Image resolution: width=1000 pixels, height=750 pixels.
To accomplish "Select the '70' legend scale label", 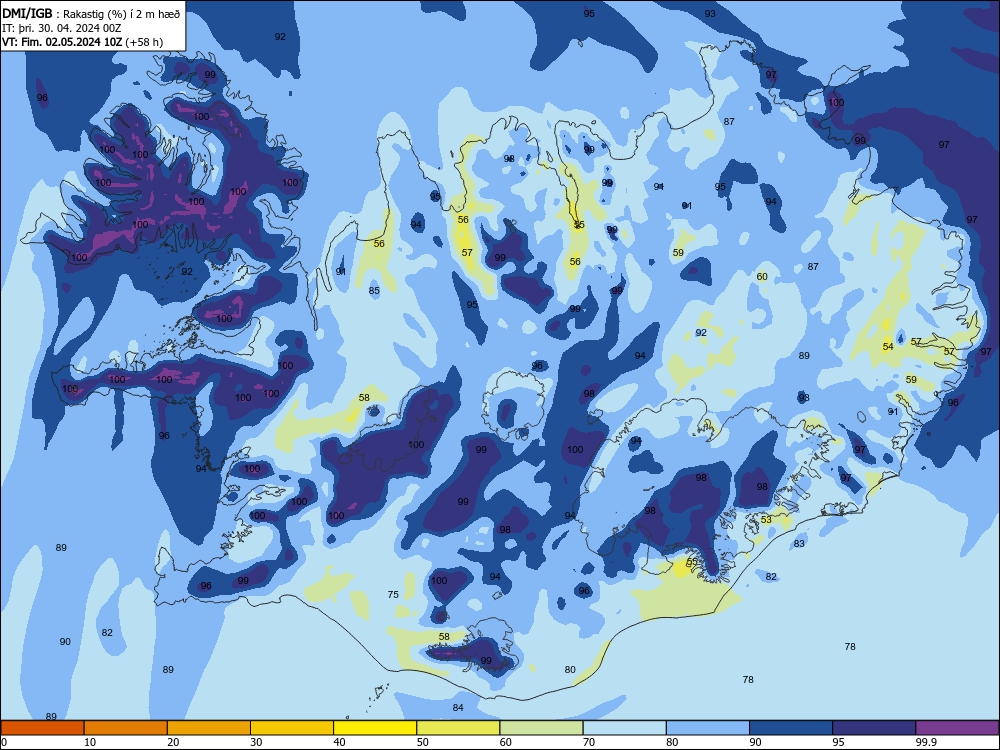I will click(589, 742).
